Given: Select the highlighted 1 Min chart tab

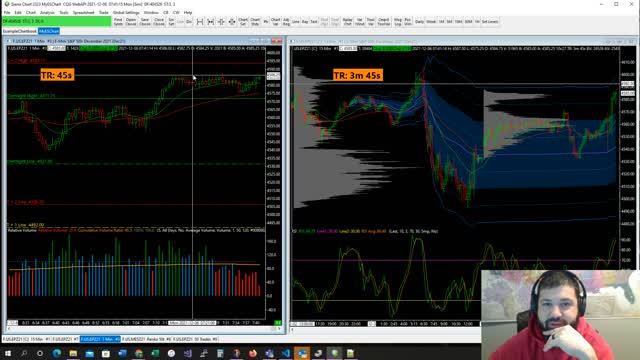Looking at the screenshot, I should tap(100, 339).
